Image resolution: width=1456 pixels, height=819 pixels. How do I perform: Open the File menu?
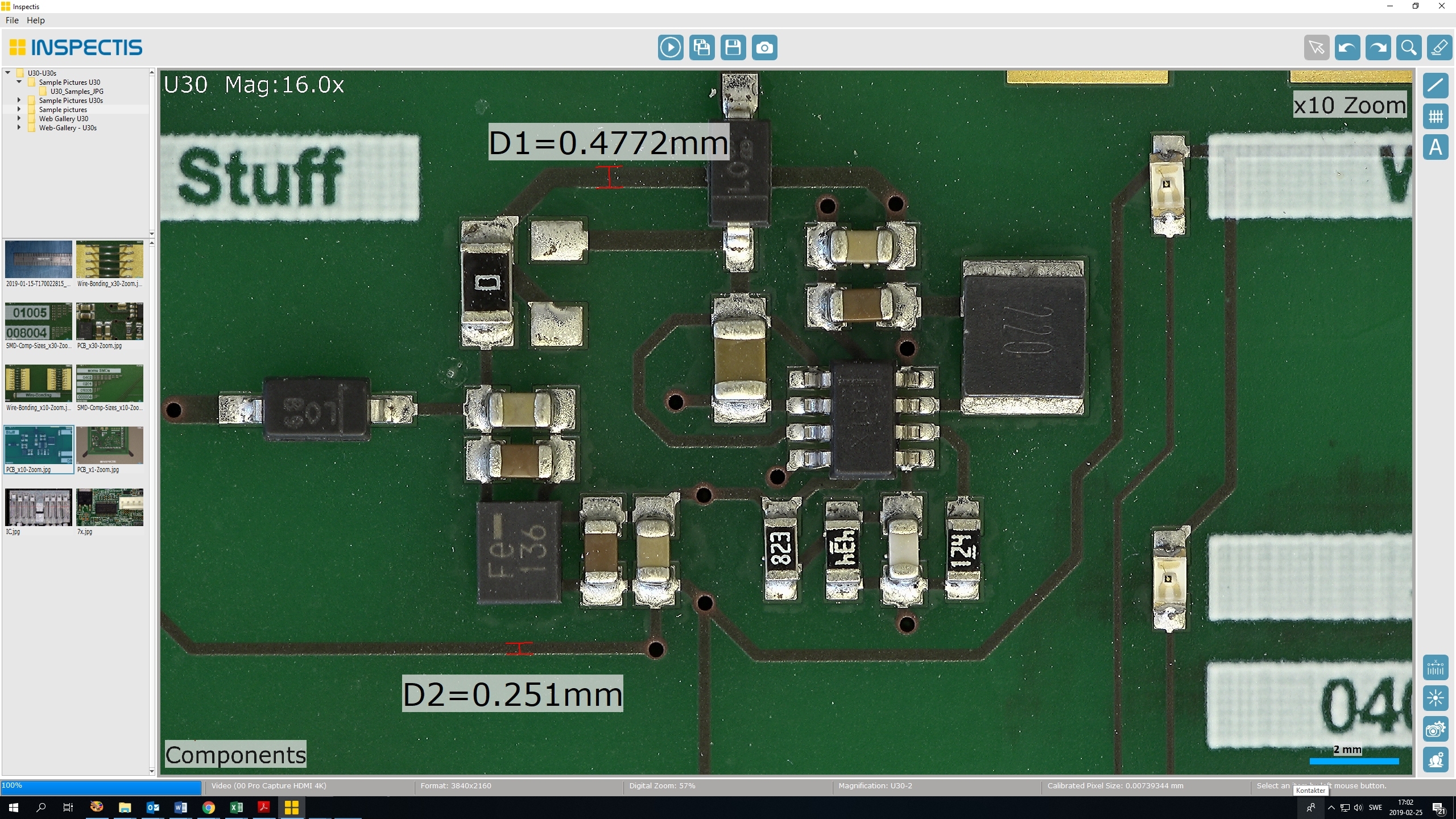coord(12,20)
